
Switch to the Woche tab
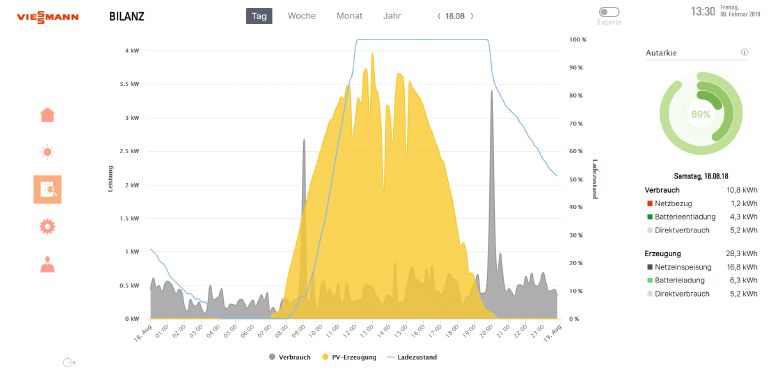click(x=302, y=16)
